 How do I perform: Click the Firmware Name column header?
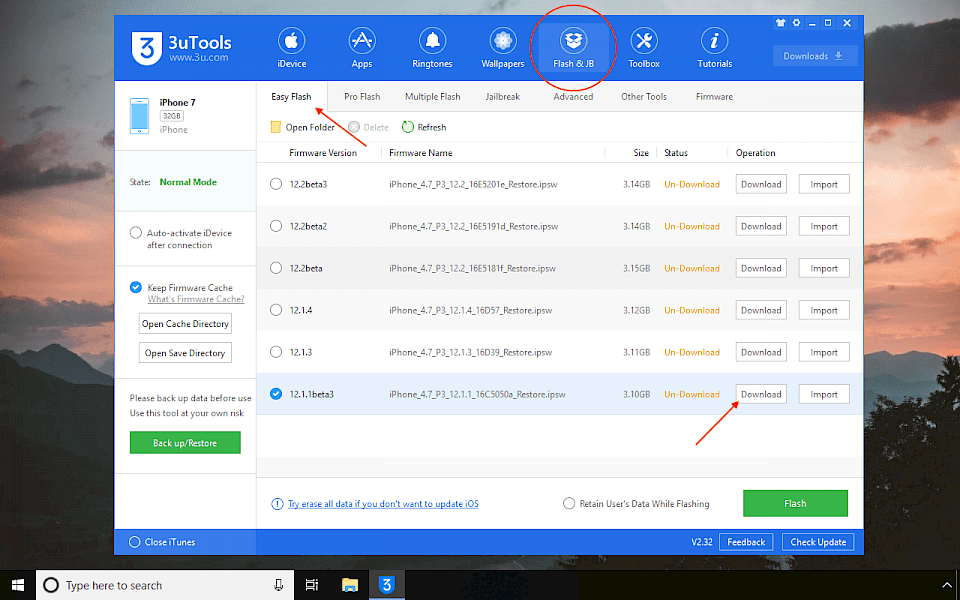(x=421, y=153)
